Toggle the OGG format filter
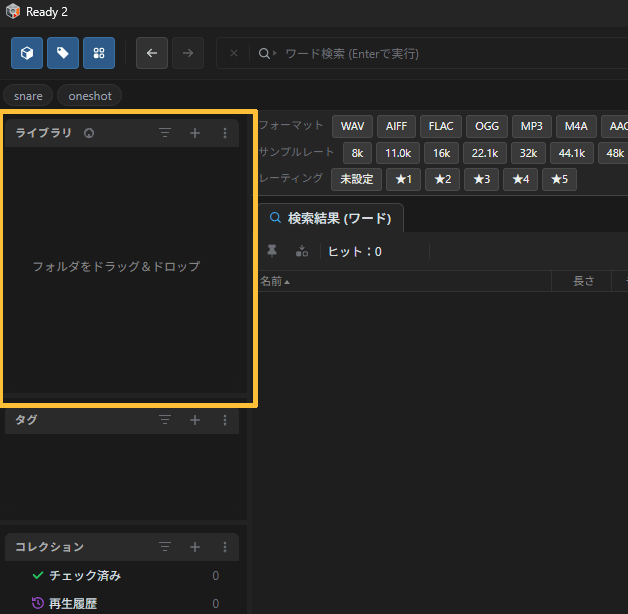The image size is (628, 614). point(487,126)
